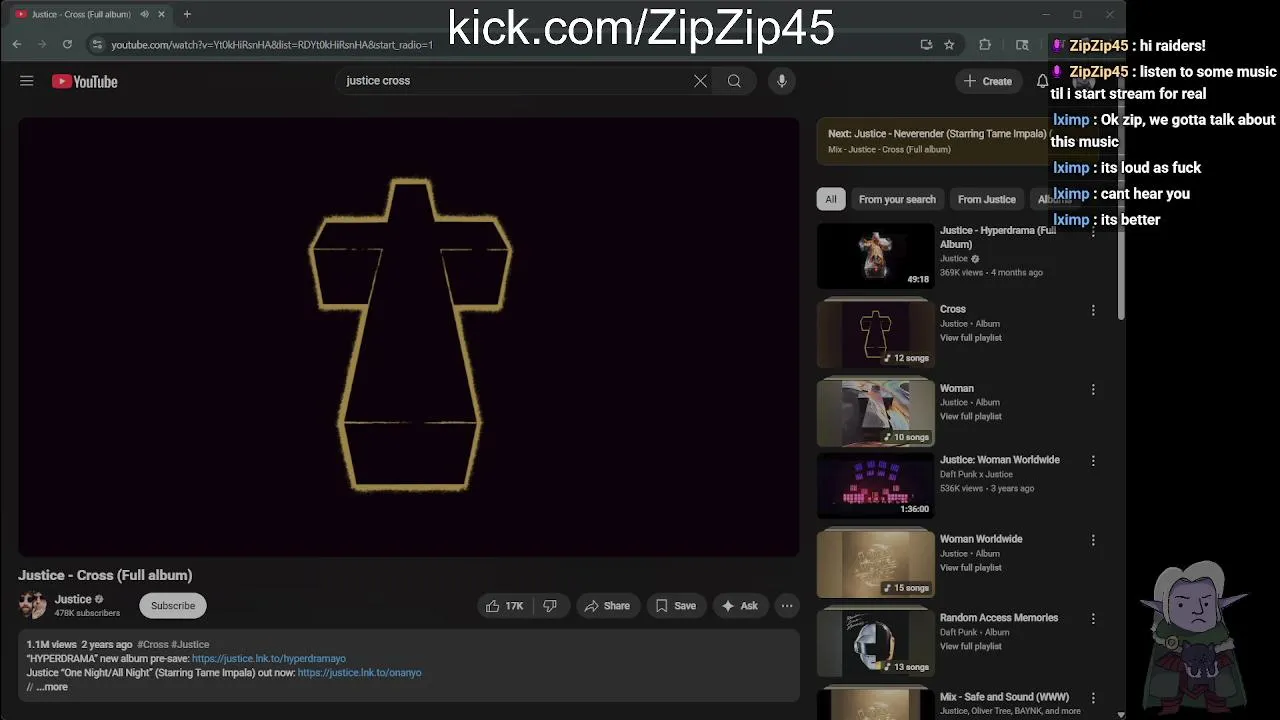Screen dimensions: 1280x720
Task: Open the browser media controls icon
Action: [1022, 45]
